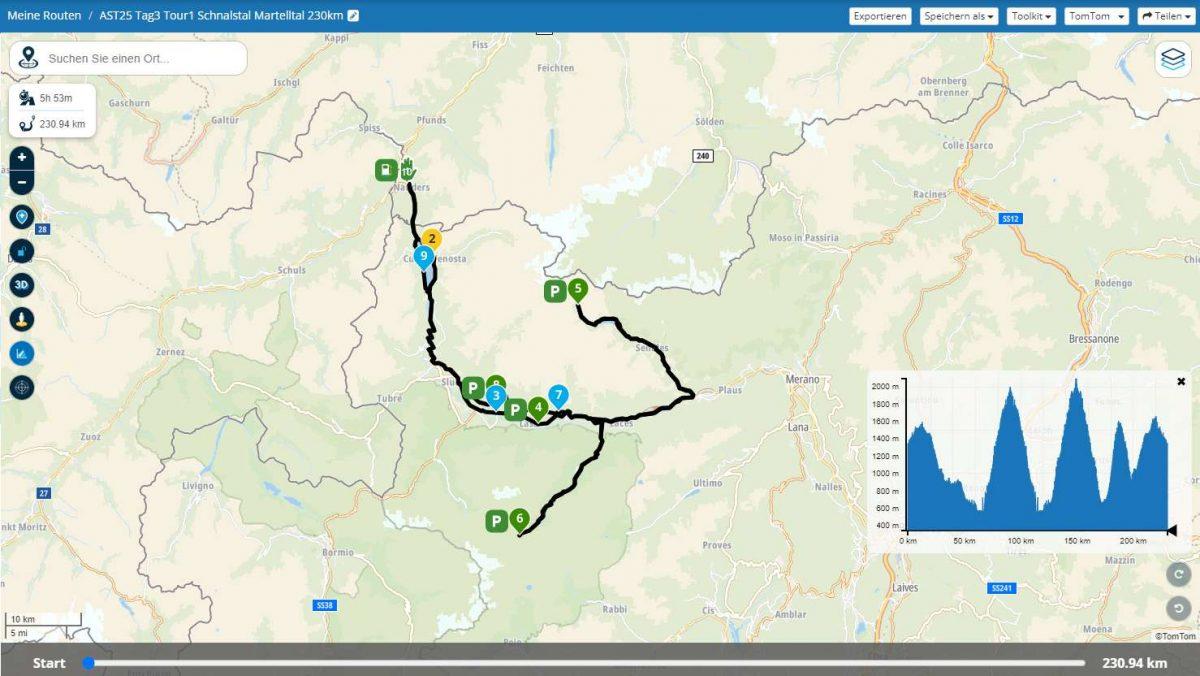
Task: Zoom in with the plus button
Action: click(x=22, y=157)
